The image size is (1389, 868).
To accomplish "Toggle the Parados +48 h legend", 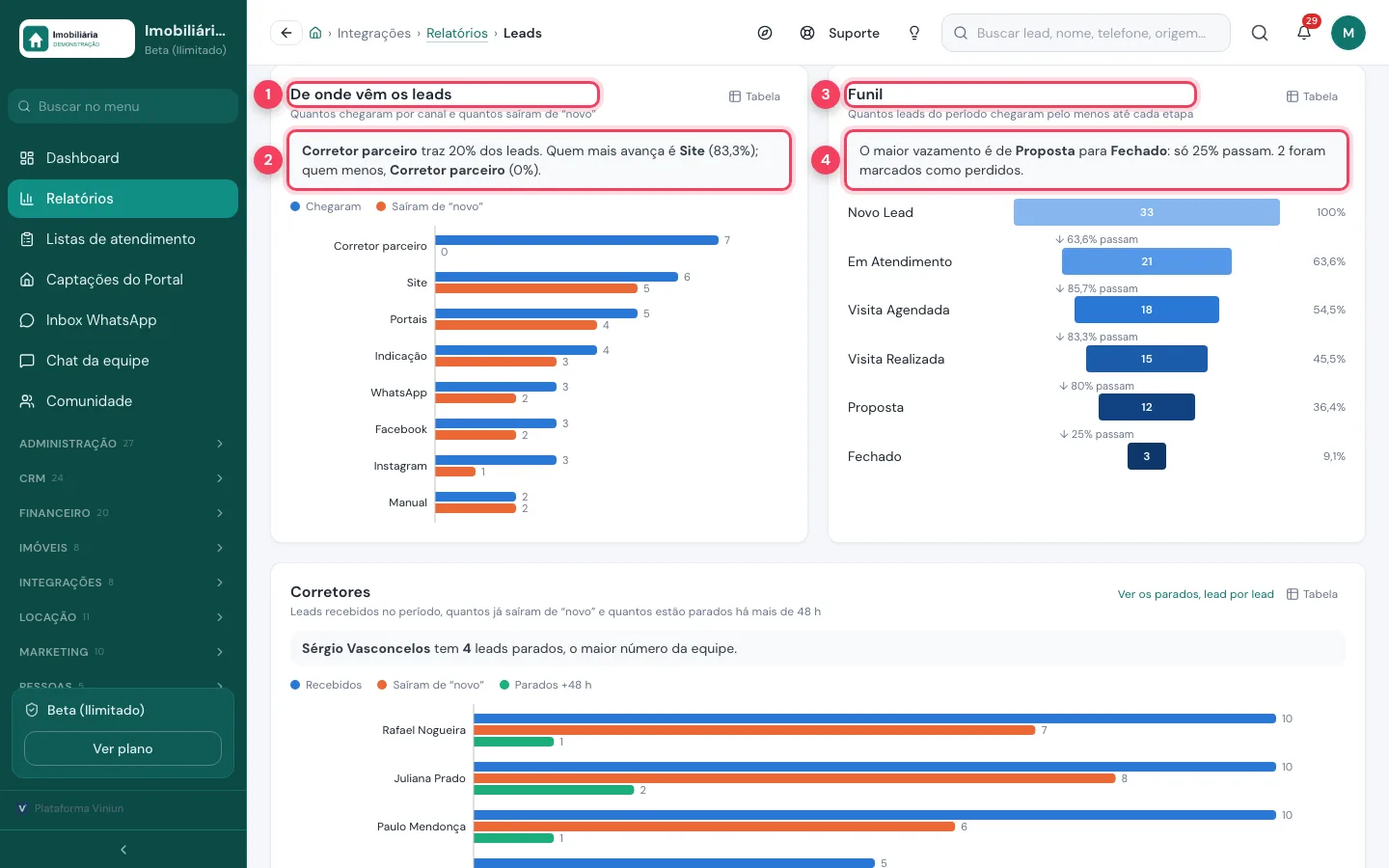I will (546, 685).
